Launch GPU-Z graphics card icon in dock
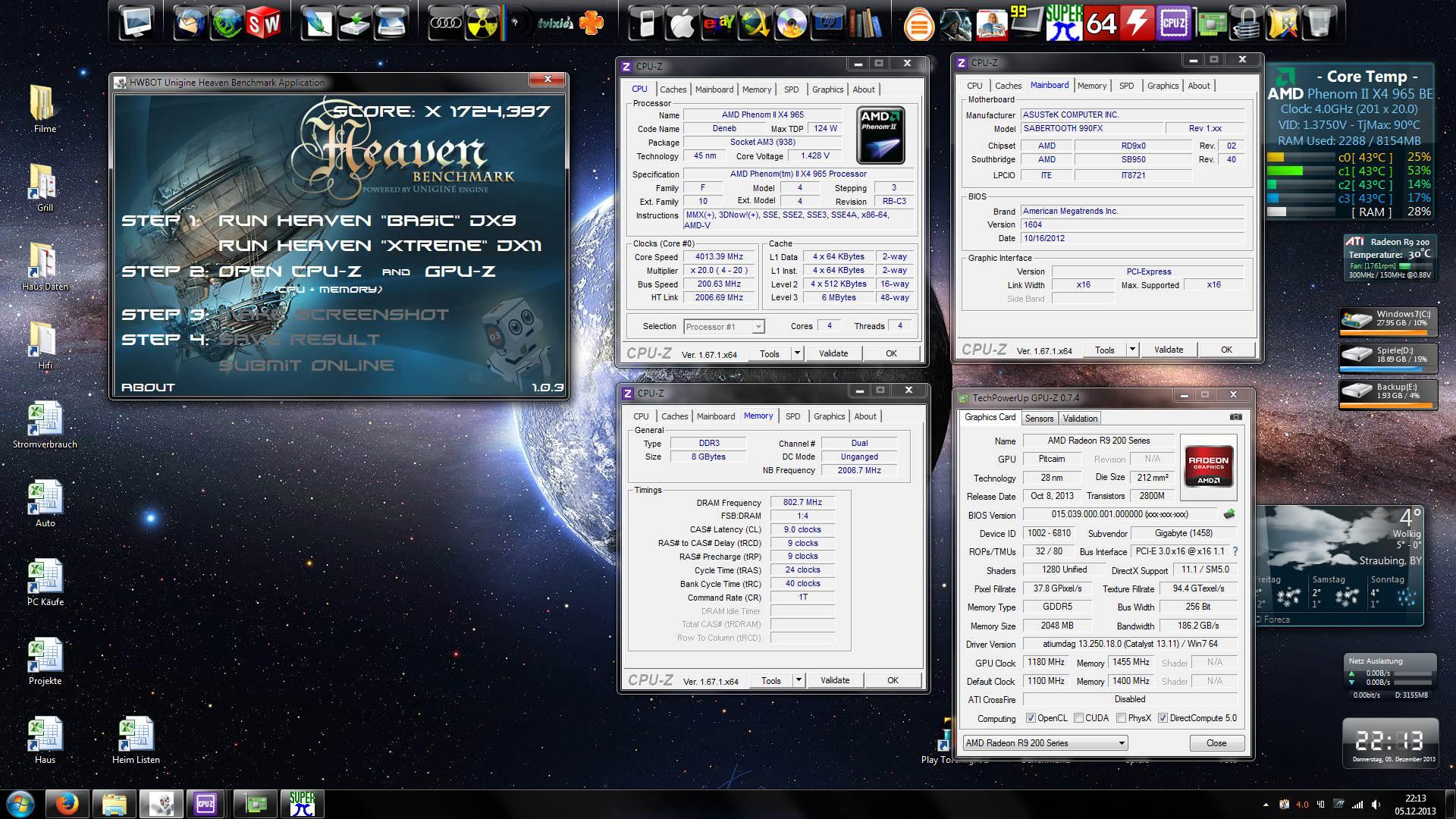The image size is (1456, 819). pyautogui.click(x=1210, y=23)
